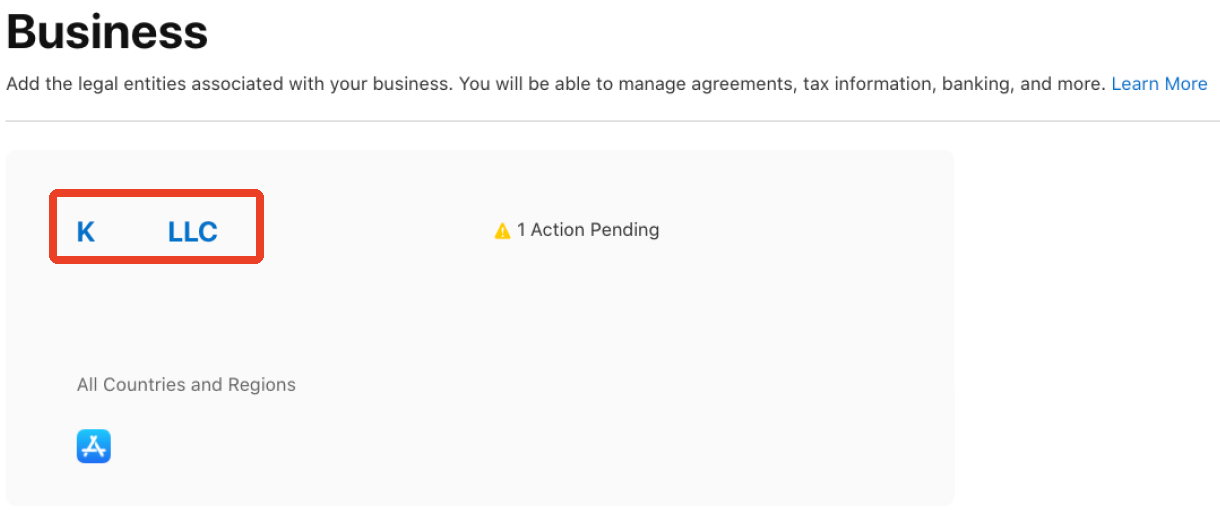Viewport: 1220px width, 529px height.
Task: Click the letter K in entity name
Action: coord(86,232)
